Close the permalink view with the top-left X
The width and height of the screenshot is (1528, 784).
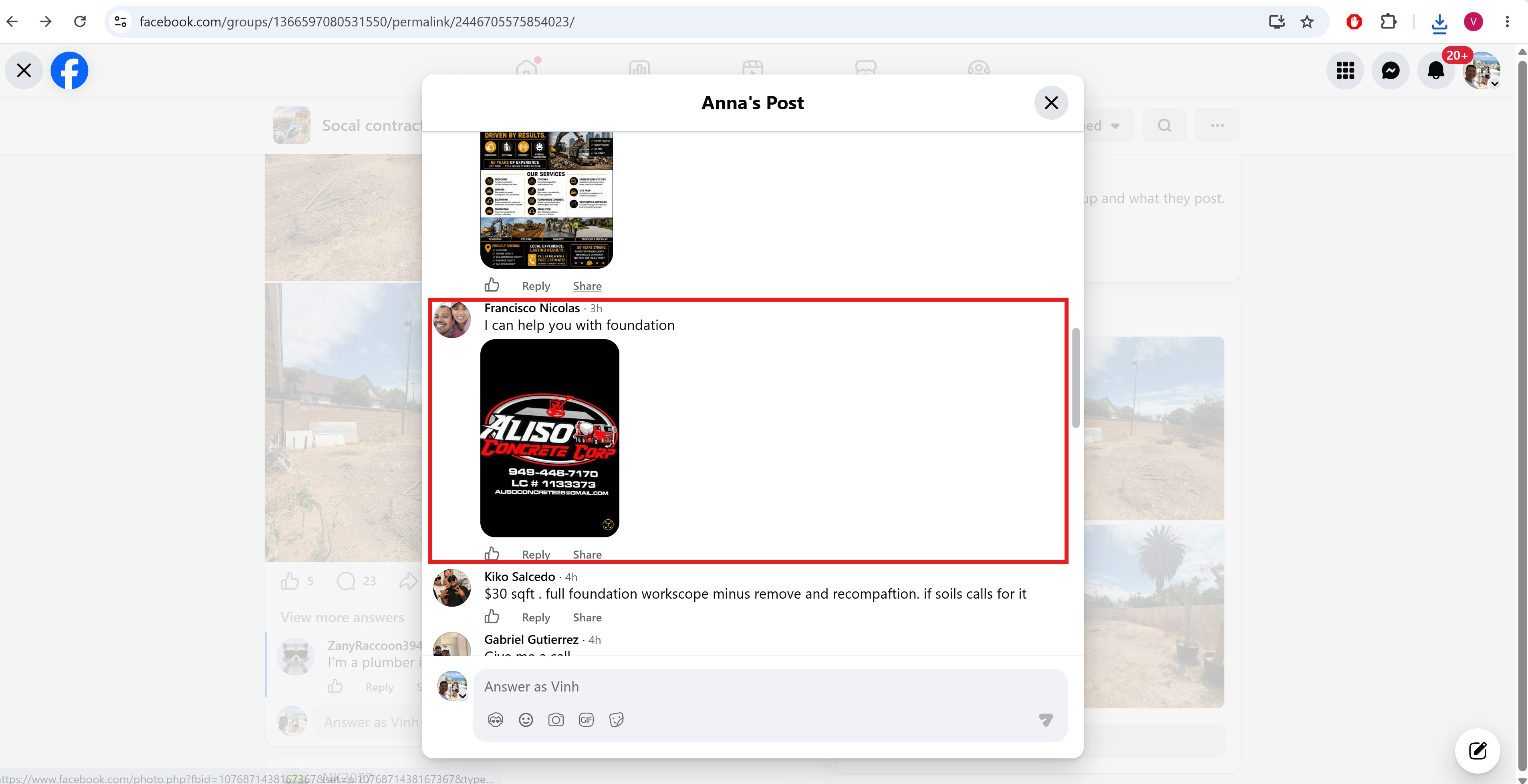click(x=24, y=70)
